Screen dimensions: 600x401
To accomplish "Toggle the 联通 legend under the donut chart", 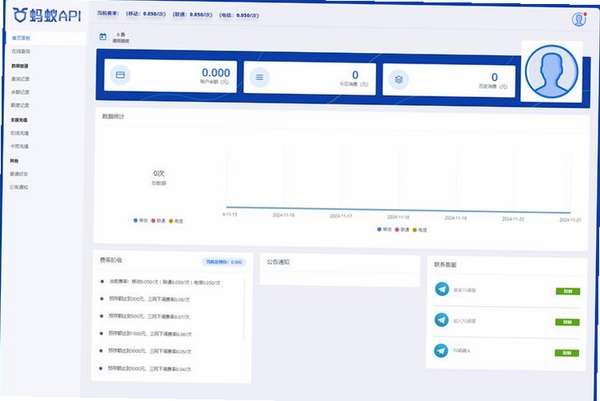I will (x=158, y=221).
